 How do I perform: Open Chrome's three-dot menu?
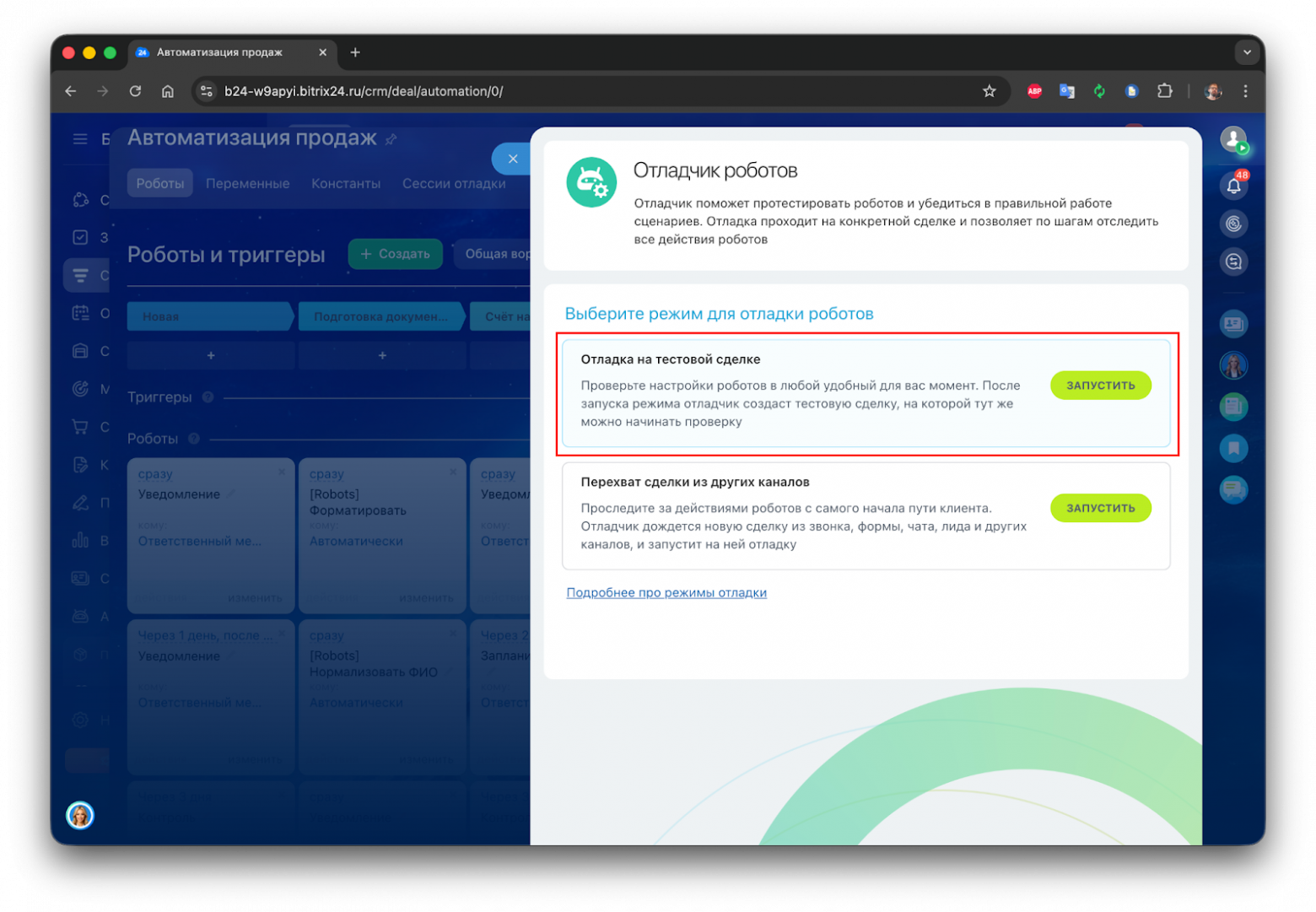1245,91
